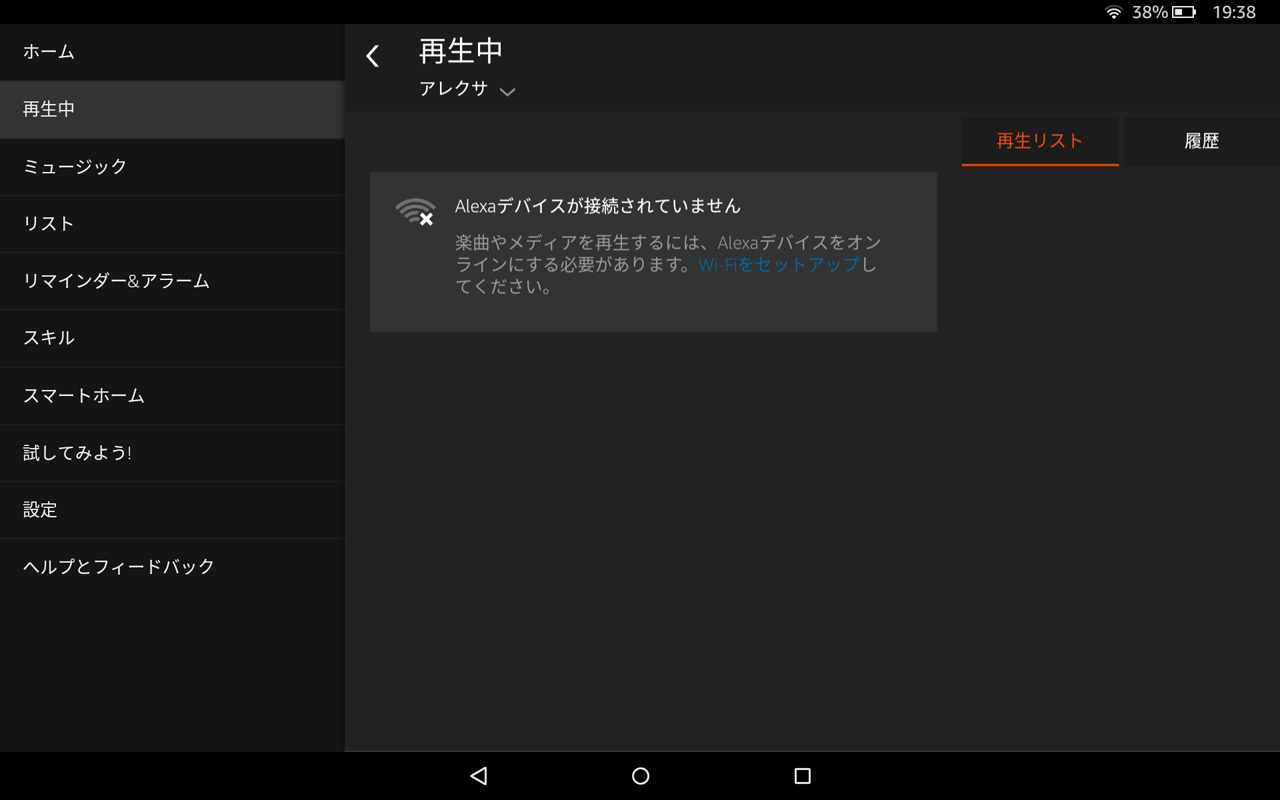
Task: Tap the 19:38 clock in the status bar
Action: 1234,12
